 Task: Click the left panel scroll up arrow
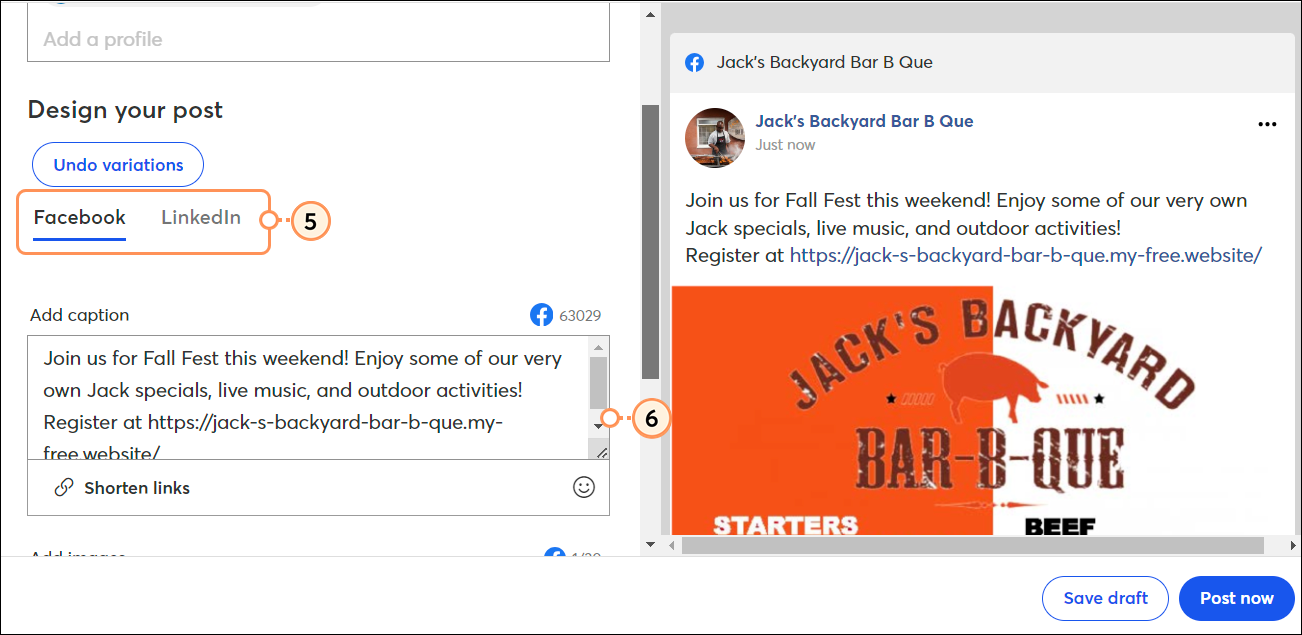pyautogui.click(x=650, y=14)
